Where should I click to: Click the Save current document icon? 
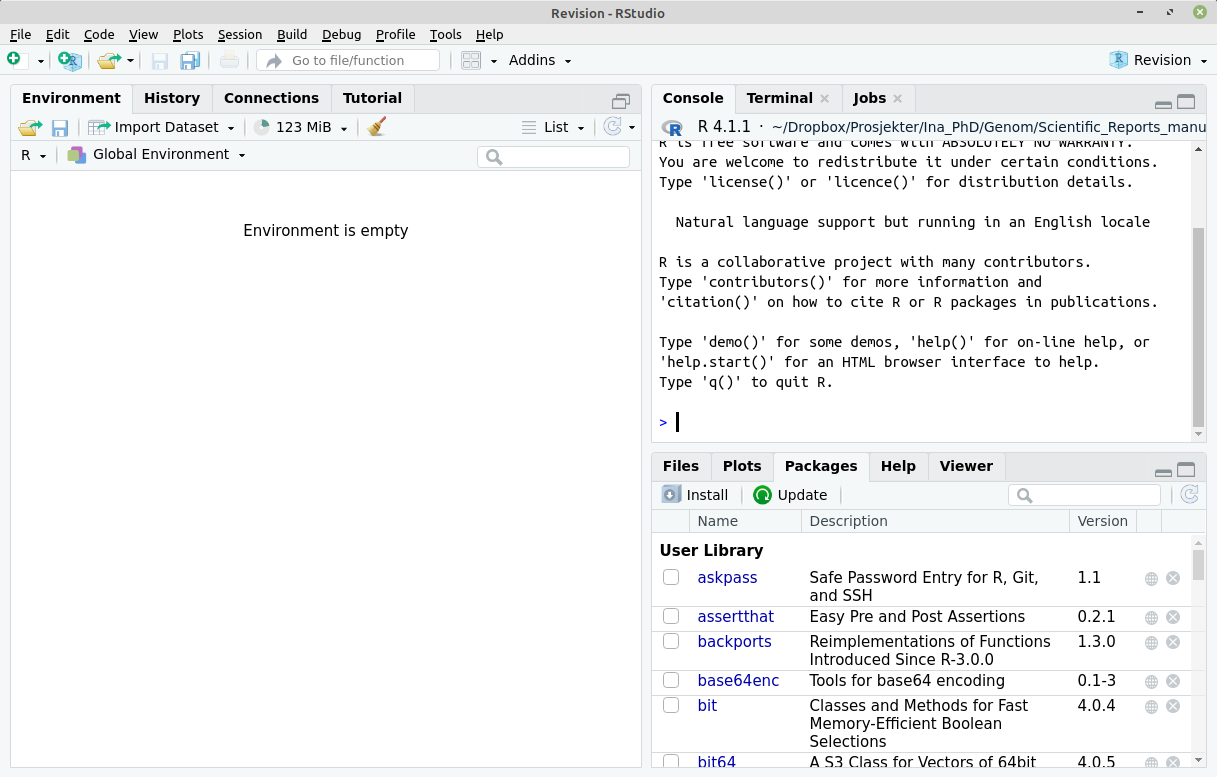coord(160,61)
